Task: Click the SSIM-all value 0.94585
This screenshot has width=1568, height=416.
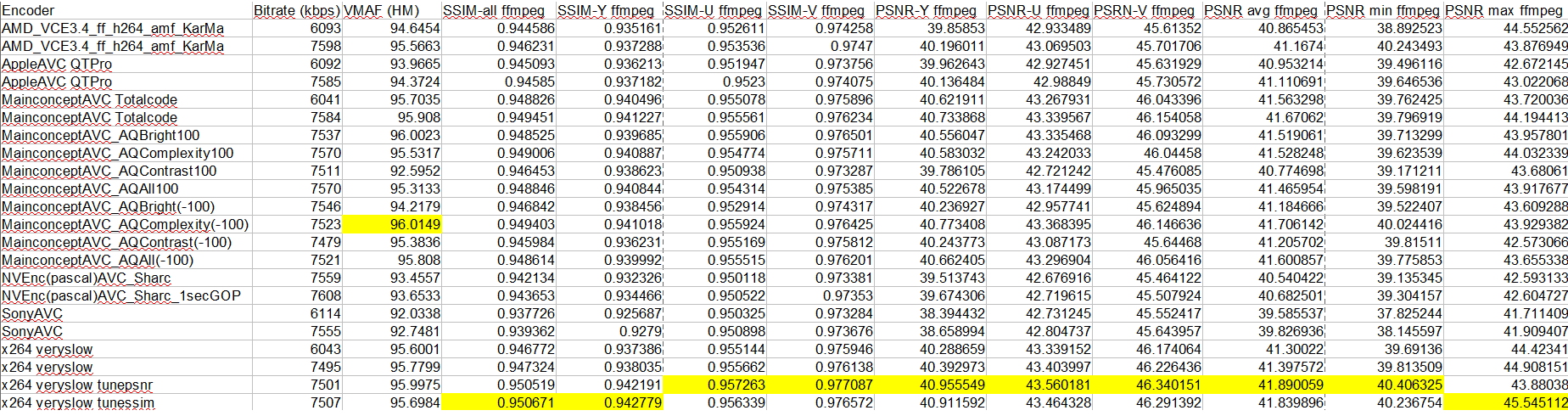Action: pos(499,82)
